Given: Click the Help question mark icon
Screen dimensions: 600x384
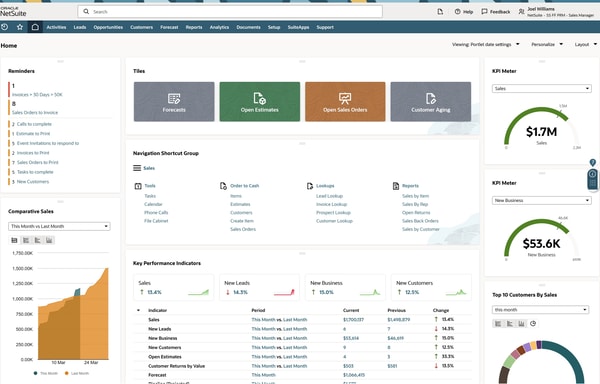Looking at the screenshot, I should click(457, 12).
